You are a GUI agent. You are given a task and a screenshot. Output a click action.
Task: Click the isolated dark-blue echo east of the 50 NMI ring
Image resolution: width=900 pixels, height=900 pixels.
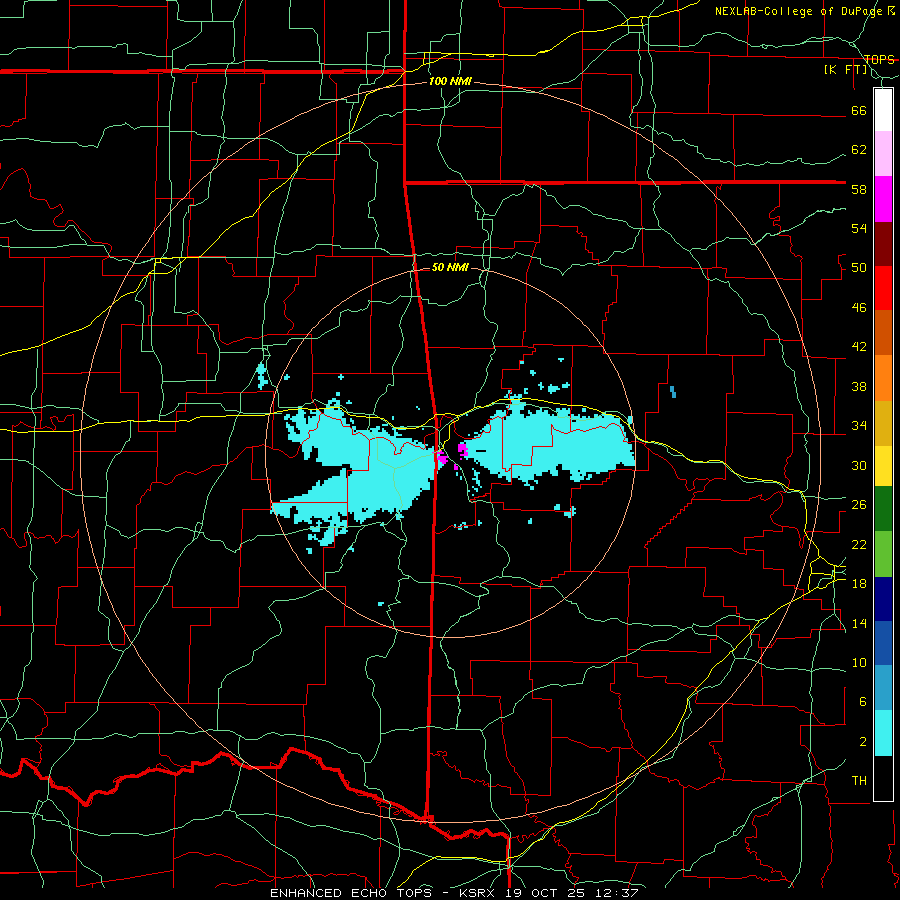click(673, 392)
